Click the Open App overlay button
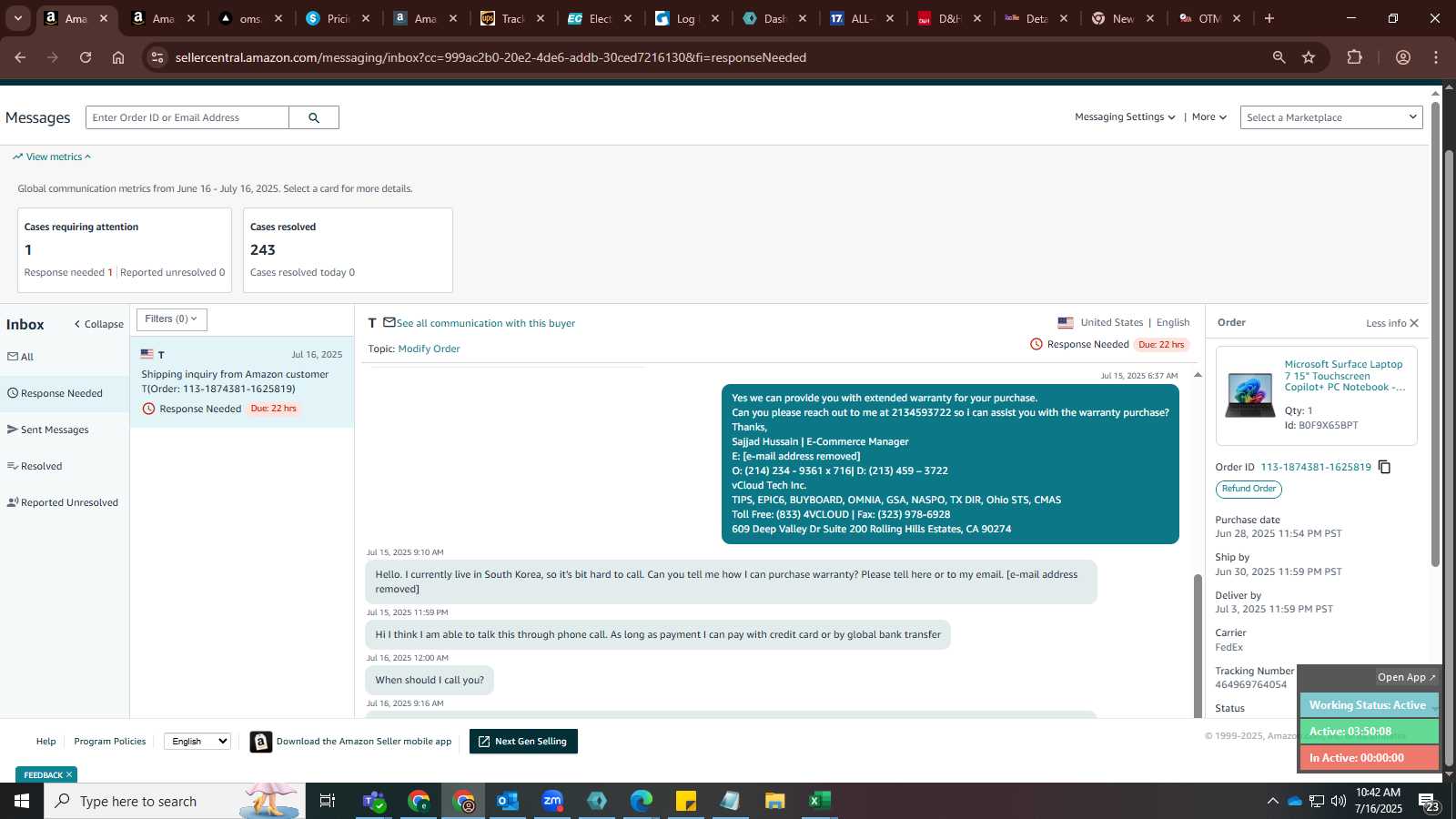 point(1406,677)
